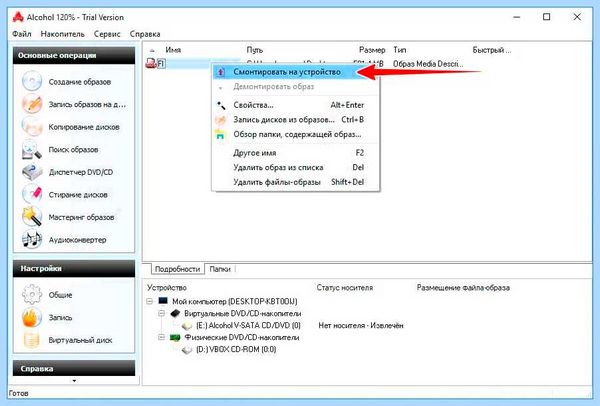The image size is (600, 406).
Task: Collapse the Мой компьютер tree node
Action: 150,301
